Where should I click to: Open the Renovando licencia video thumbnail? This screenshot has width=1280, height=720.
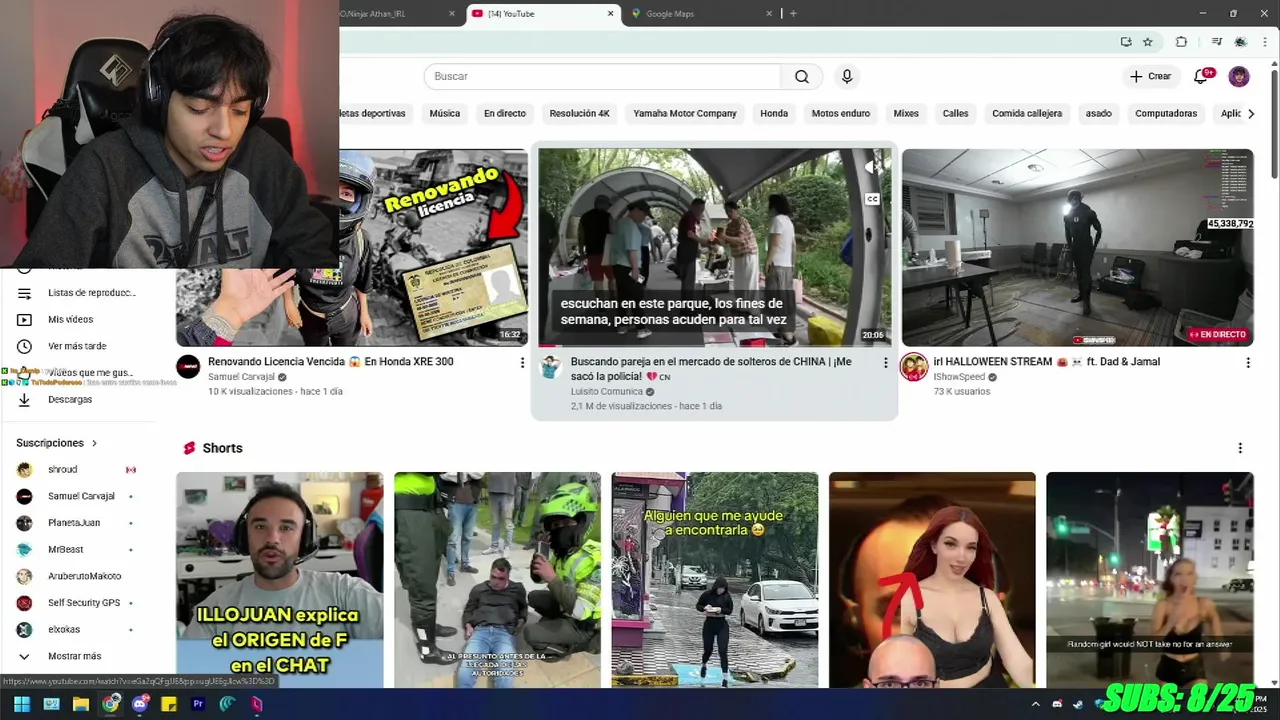(x=352, y=247)
